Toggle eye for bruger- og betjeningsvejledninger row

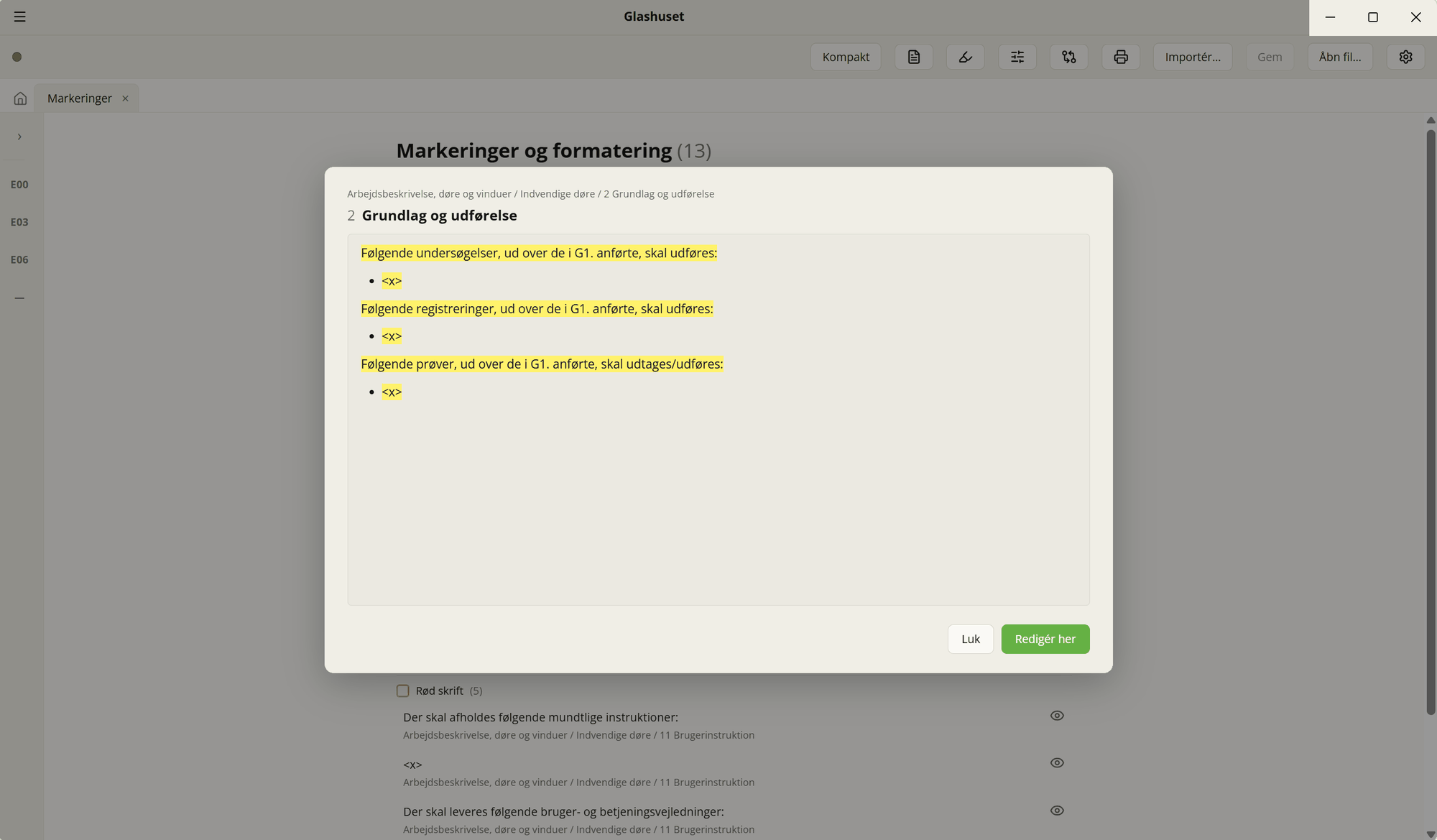click(1056, 811)
